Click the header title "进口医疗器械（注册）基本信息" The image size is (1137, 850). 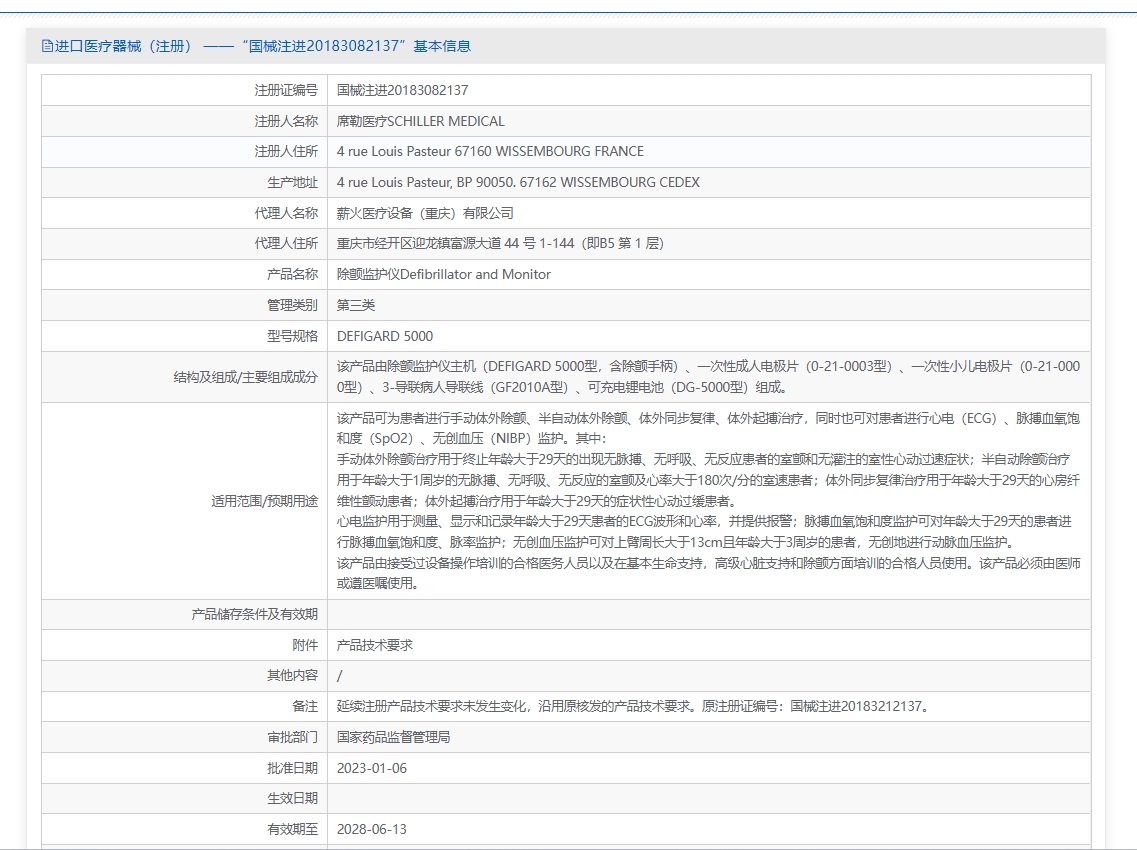(x=262, y=46)
